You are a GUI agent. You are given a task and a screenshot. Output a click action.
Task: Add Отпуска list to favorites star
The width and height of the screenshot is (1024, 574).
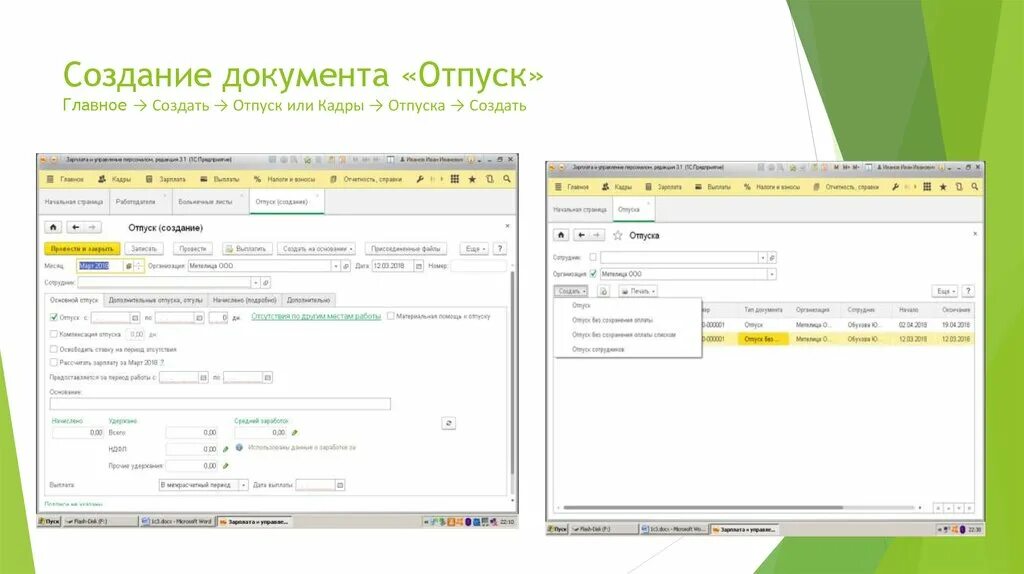[617, 235]
